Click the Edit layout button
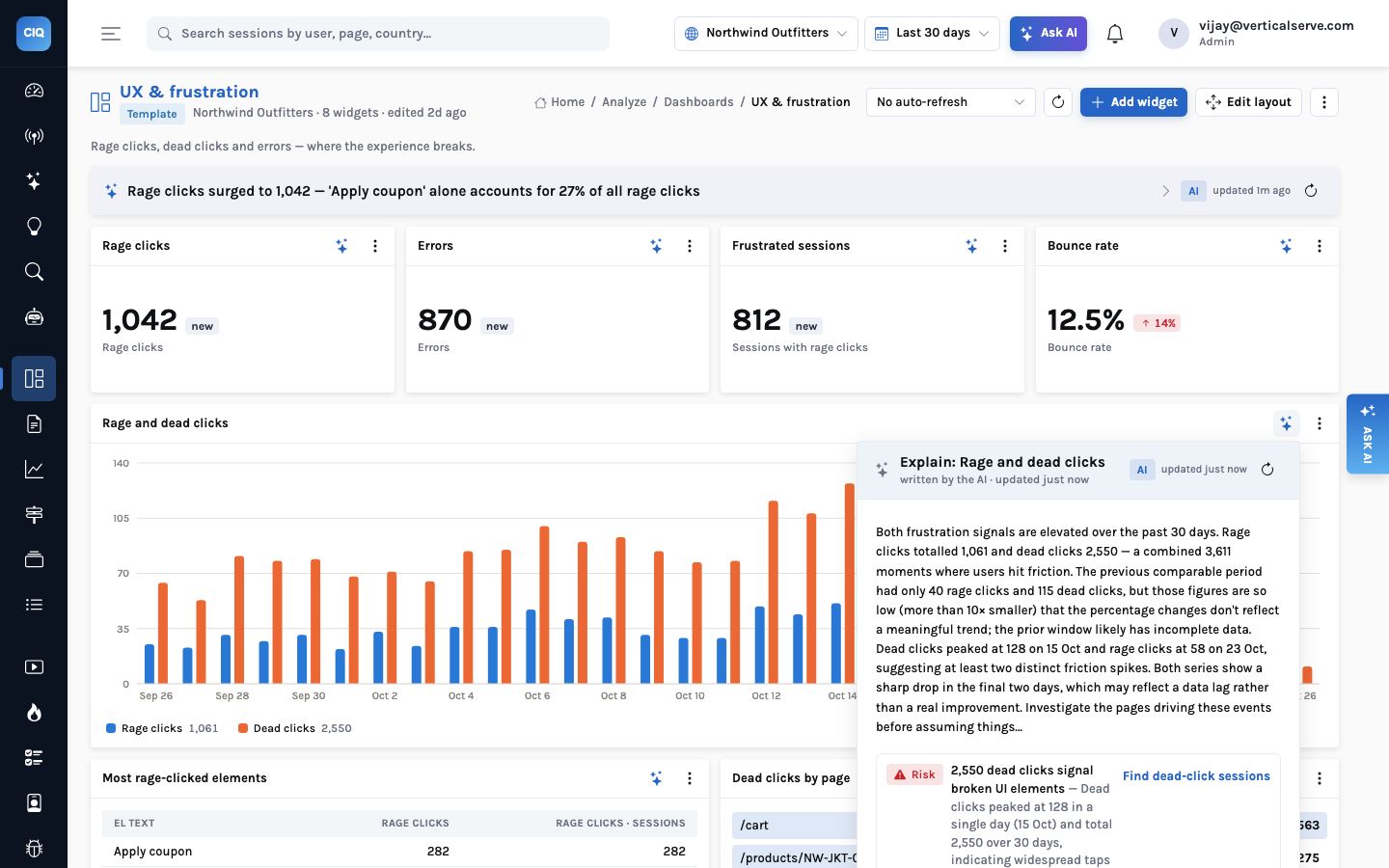Image resolution: width=1389 pixels, height=868 pixels. (1248, 102)
